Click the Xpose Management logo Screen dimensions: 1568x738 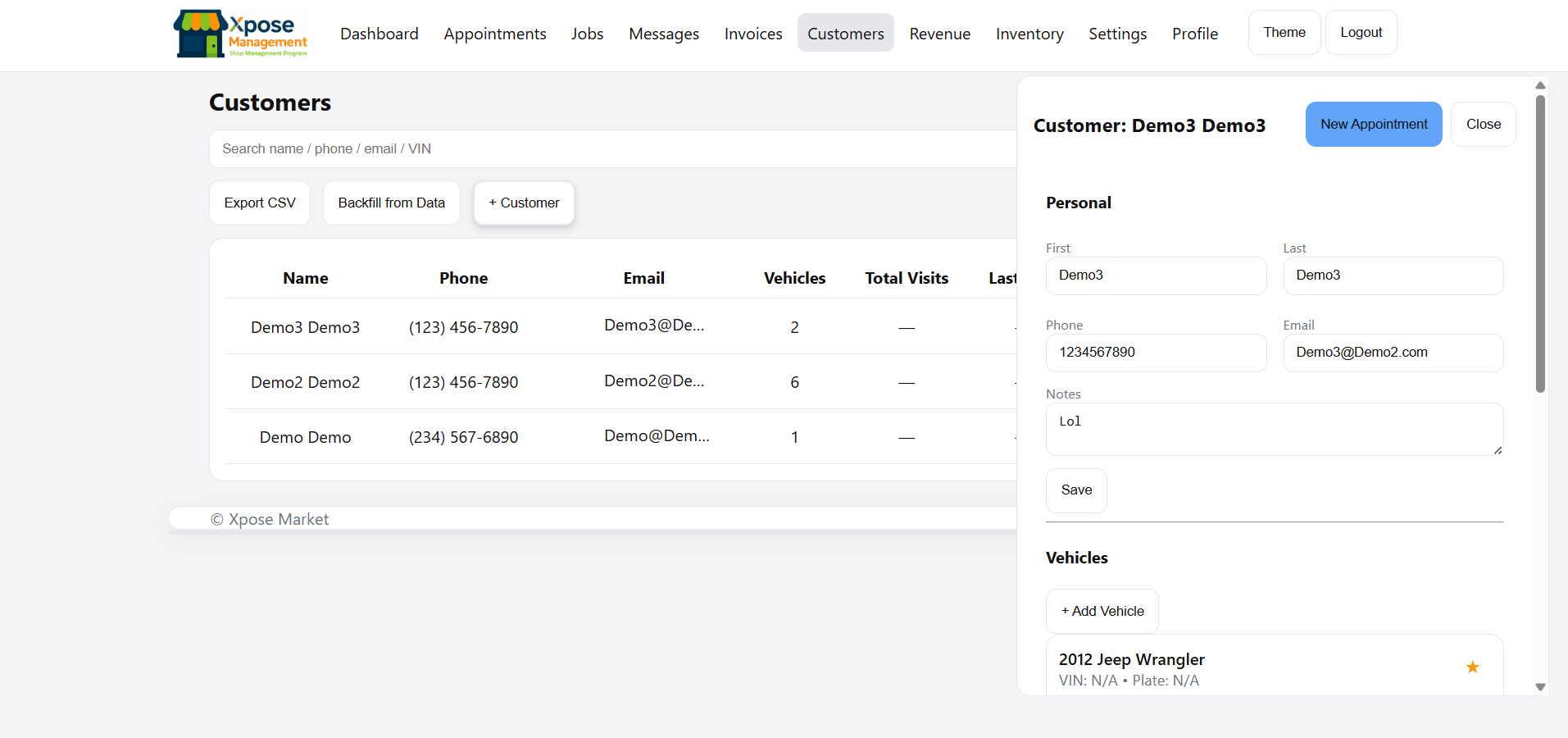coord(239,34)
